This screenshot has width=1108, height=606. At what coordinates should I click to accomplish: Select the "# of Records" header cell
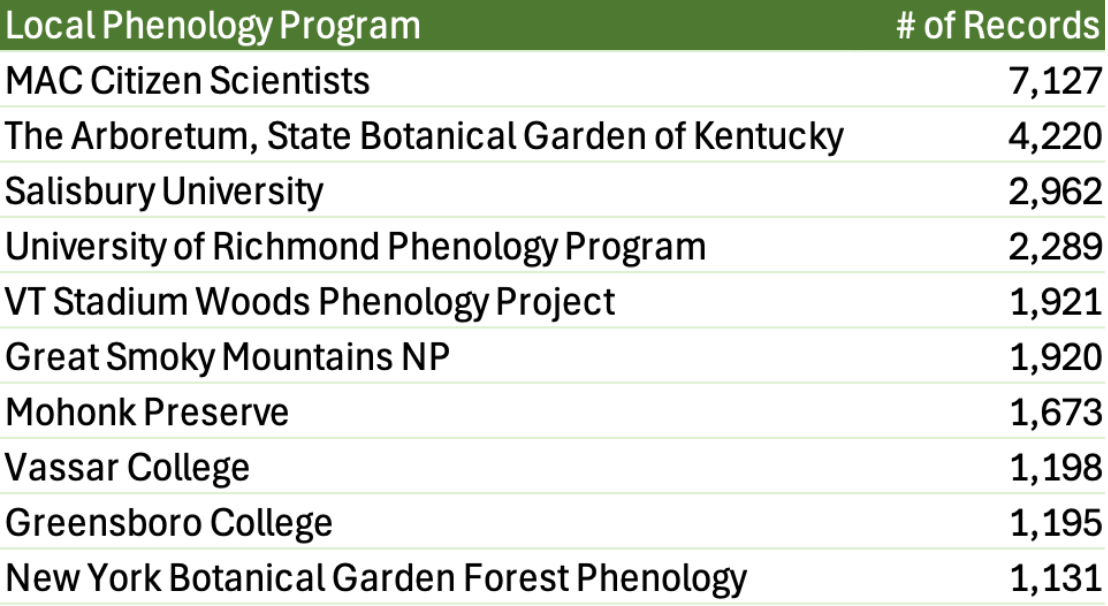click(x=998, y=26)
